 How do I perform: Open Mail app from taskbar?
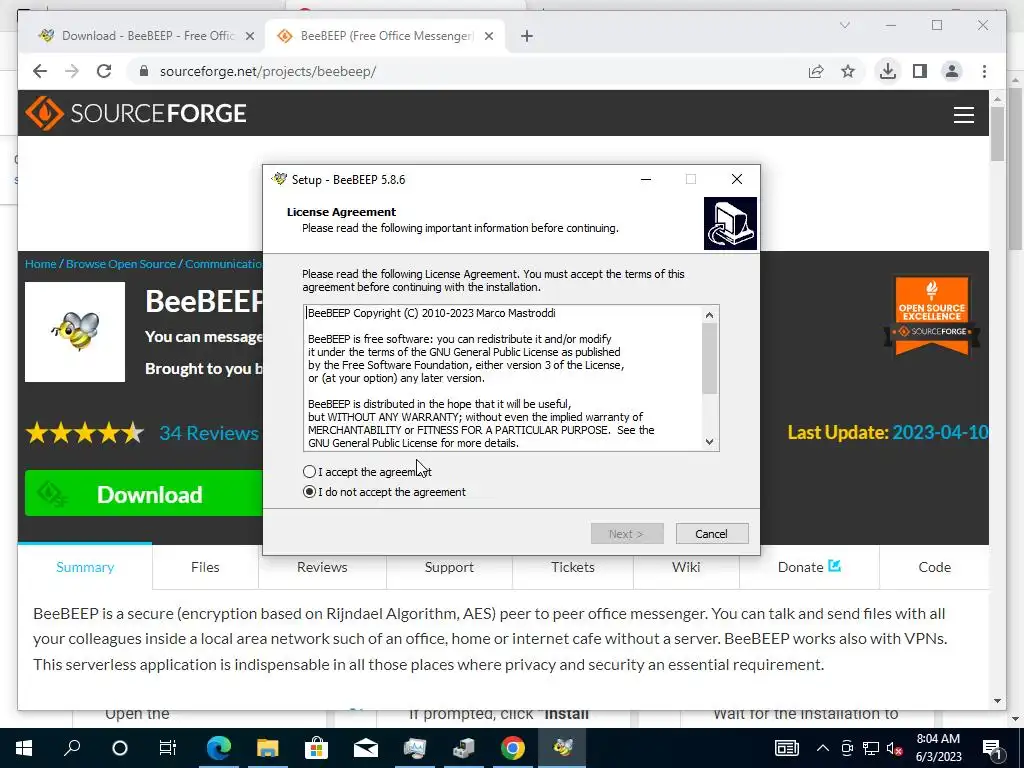(366, 748)
